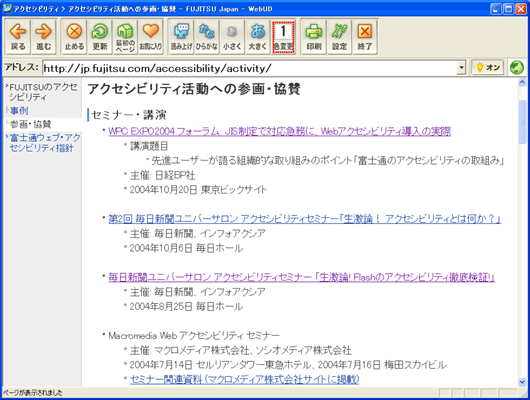Image resolution: width=530 pixels, height=400 pixels.
Task: Open the 事例 sidebar link
Action: click(x=19, y=110)
